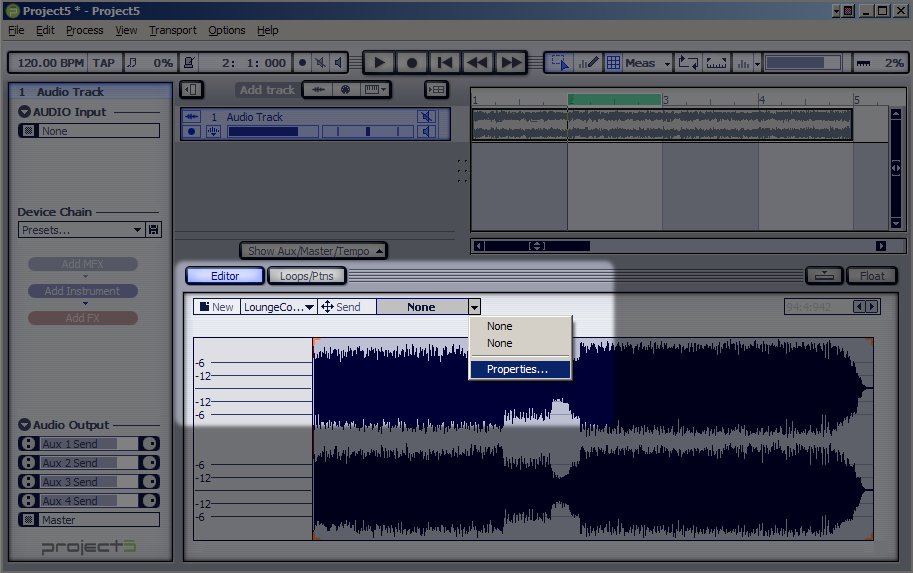913x573 pixels.
Task: Return to start with the rewind-to-beginning button
Action: point(445,62)
